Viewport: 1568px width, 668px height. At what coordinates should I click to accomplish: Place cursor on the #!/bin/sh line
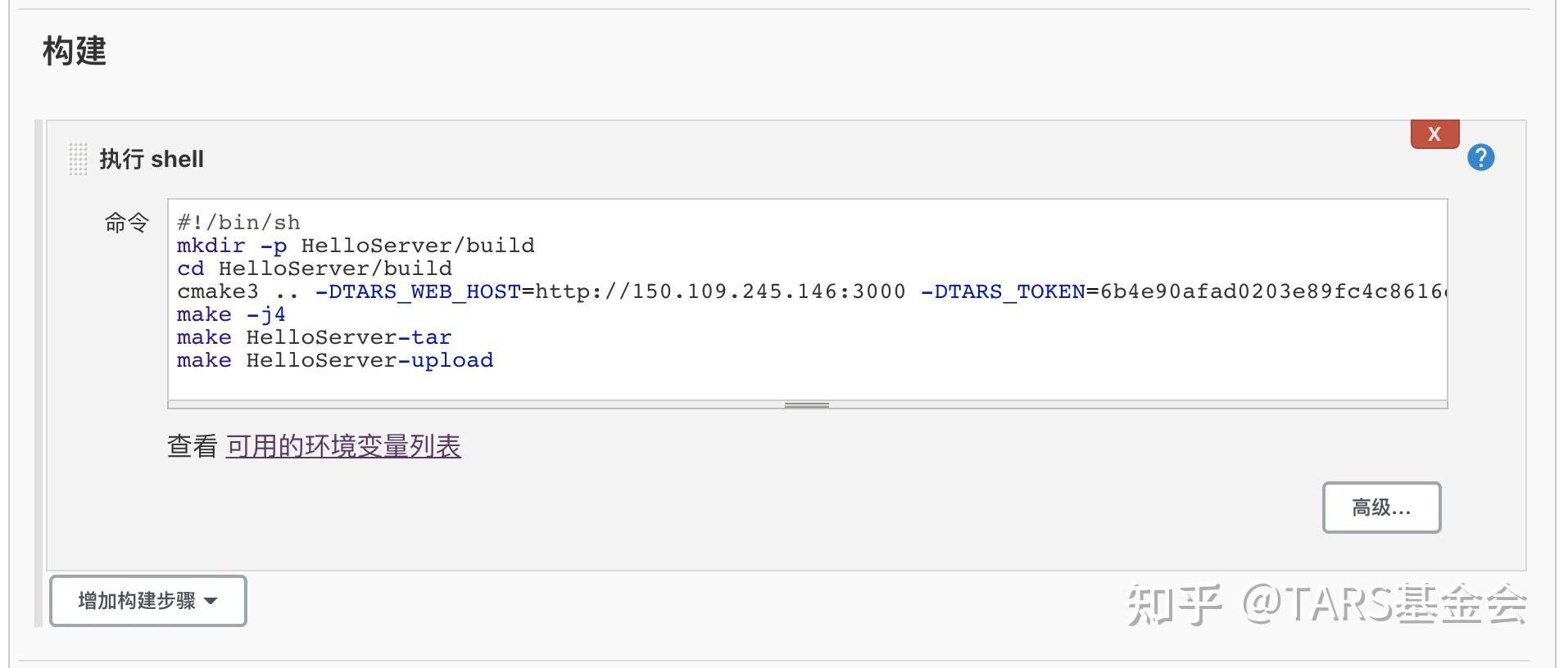point(238,223)
